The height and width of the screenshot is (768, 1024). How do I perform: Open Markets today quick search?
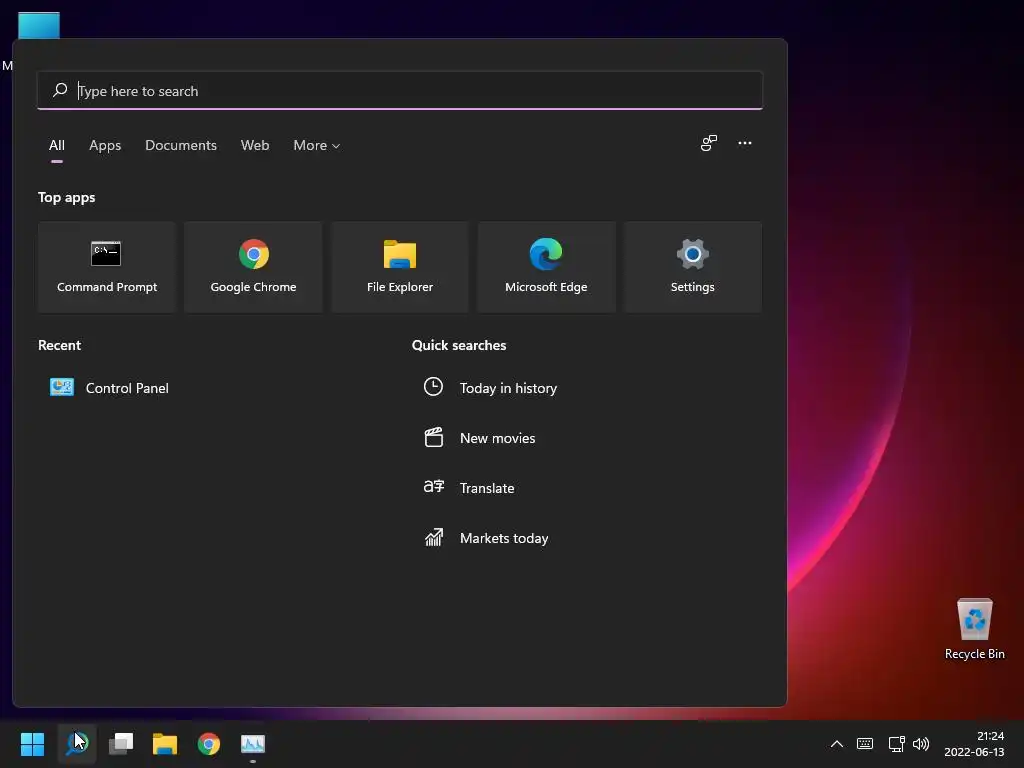coord(487,538)
